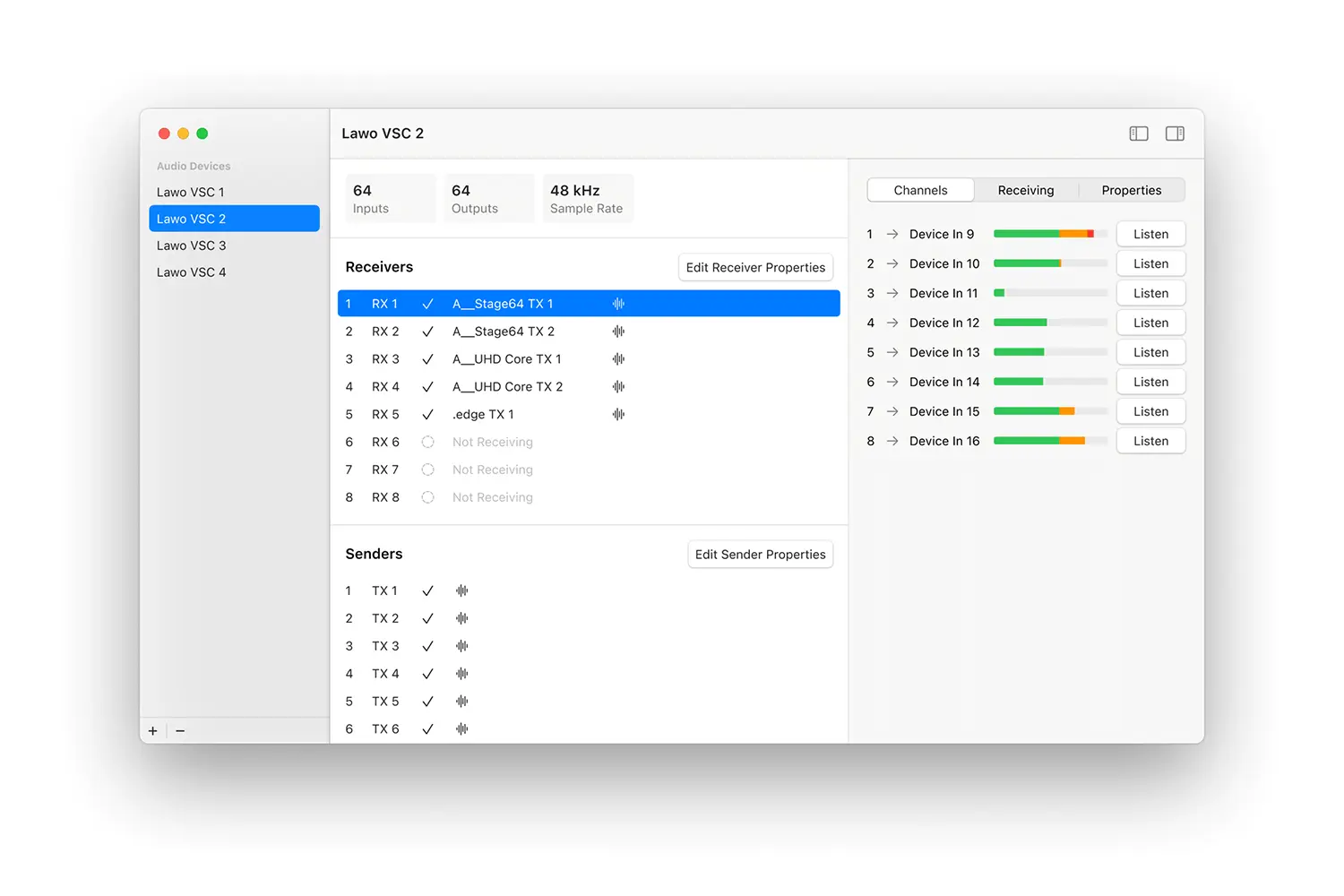Click the waveform icon for TX 2

(462, 619)
